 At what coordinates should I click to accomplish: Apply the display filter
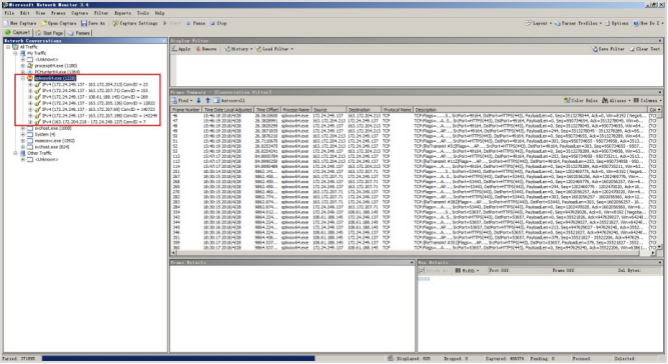pos(181,49)
